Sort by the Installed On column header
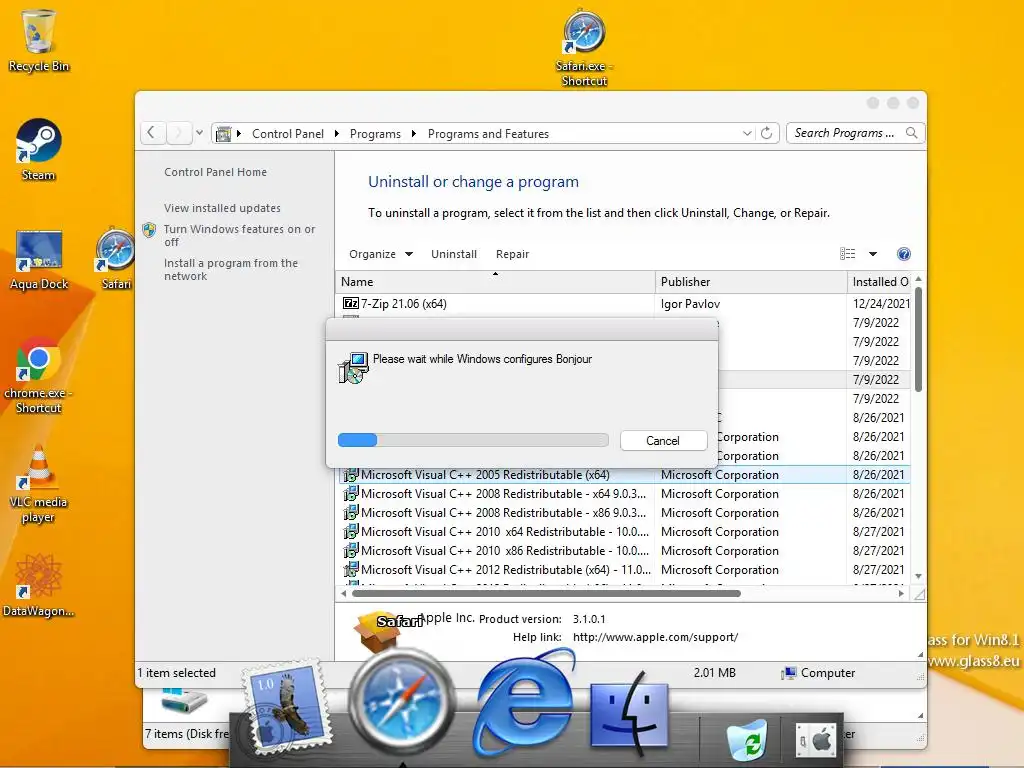Image resolution: width=1024 pixels, height=768 pixels. pos(880,281)
